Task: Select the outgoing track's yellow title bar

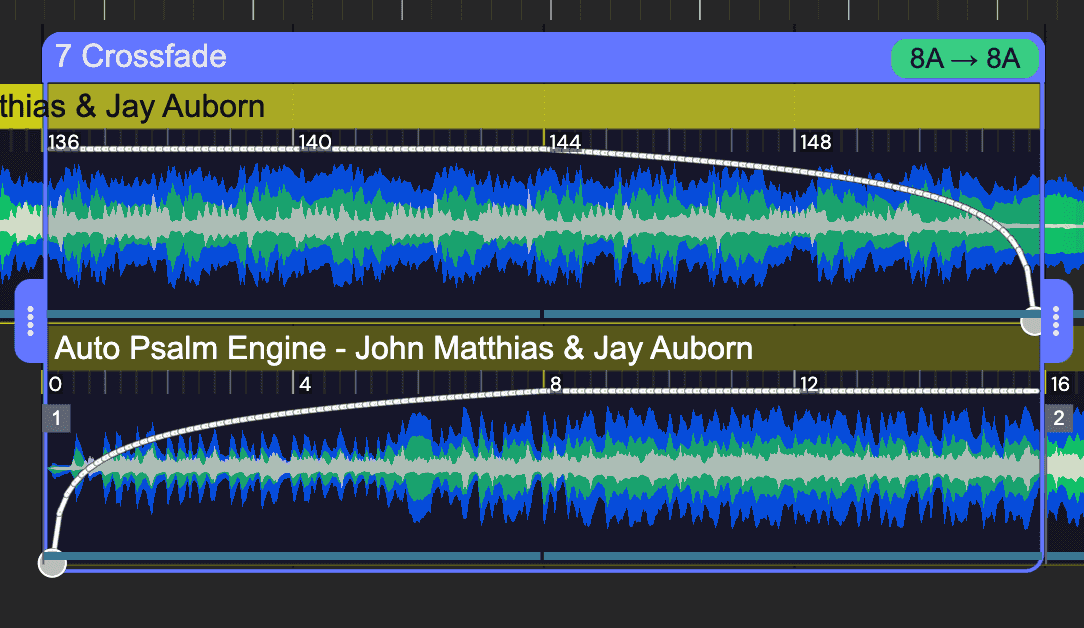Action: click(x=500, y=106)
